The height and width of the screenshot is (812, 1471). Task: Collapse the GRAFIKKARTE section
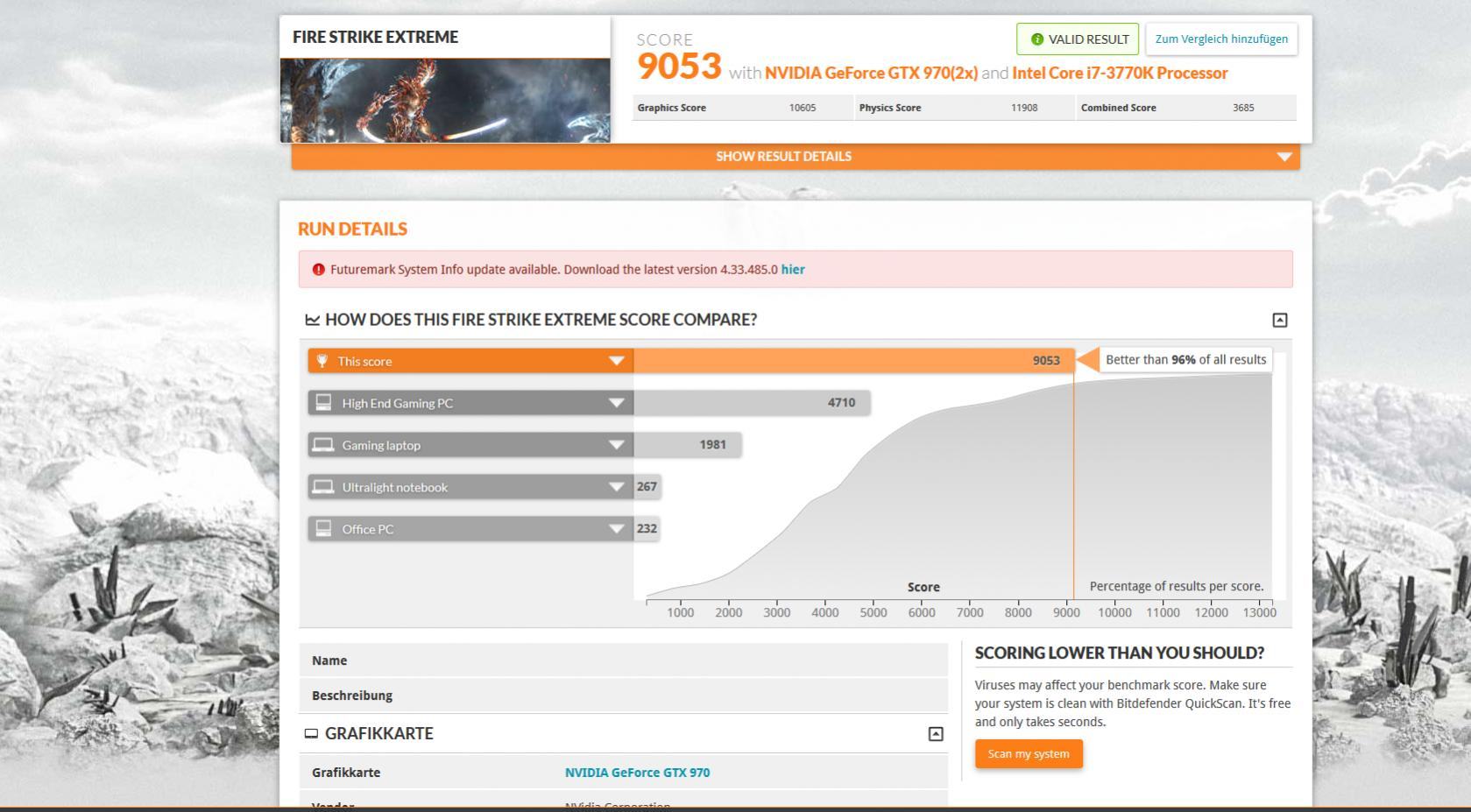pyautogui.click(x=936, y=734)
